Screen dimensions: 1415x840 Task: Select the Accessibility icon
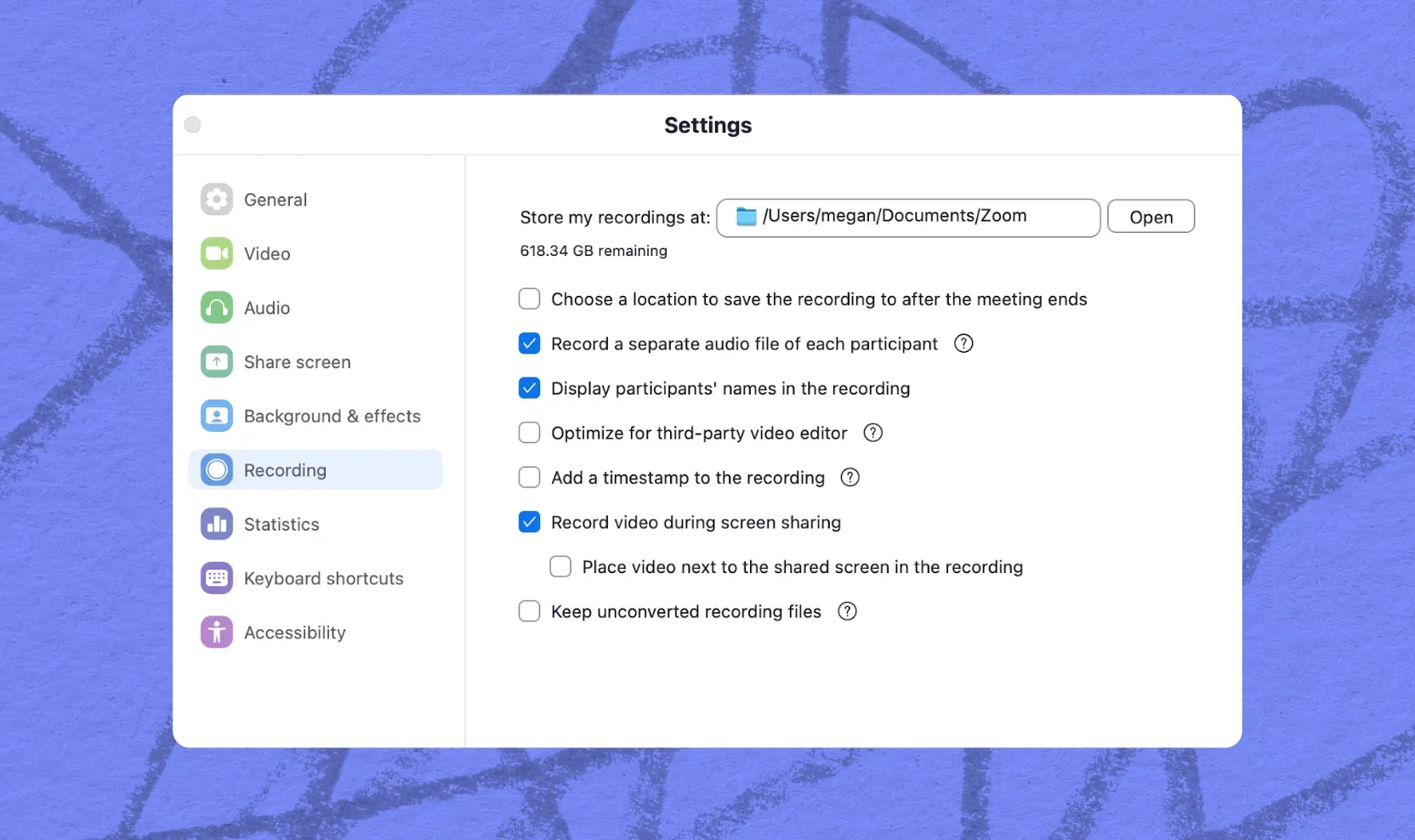[217, 633]
